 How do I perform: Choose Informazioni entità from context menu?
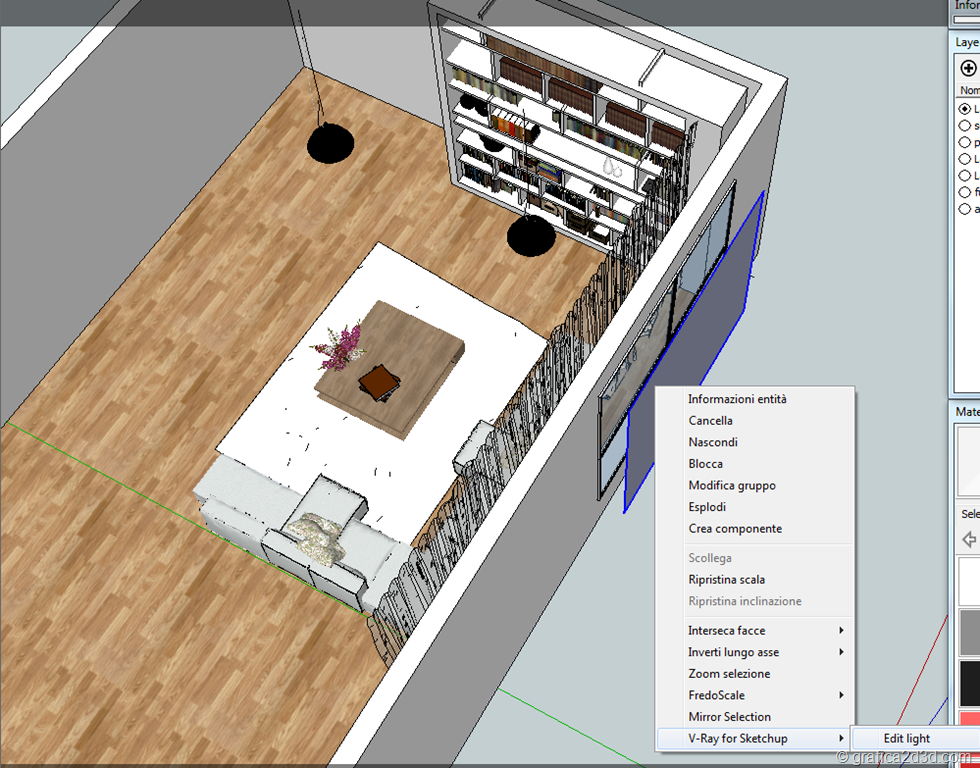click(x=737, y=399)
